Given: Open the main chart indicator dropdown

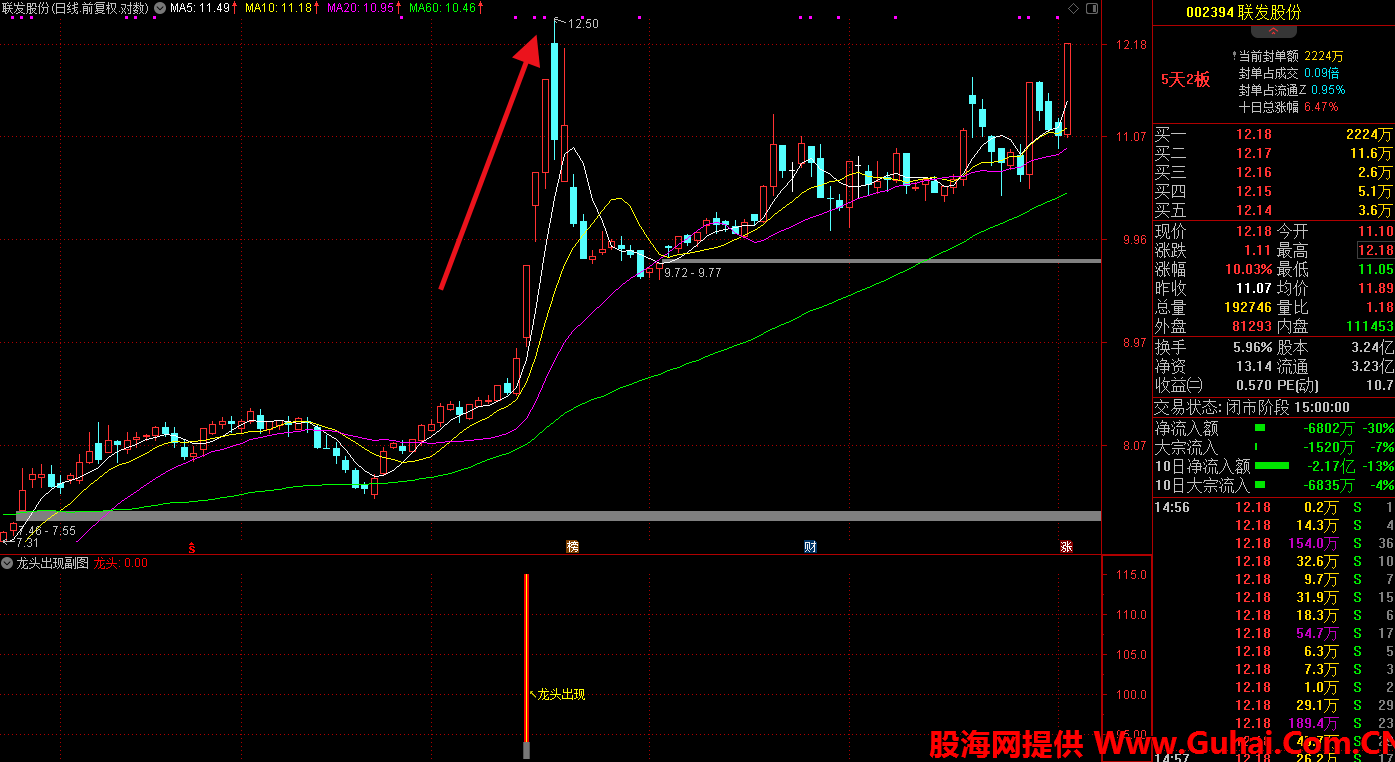Looking at the screenshot, I should pyautogui.click(x=159, y=8).
